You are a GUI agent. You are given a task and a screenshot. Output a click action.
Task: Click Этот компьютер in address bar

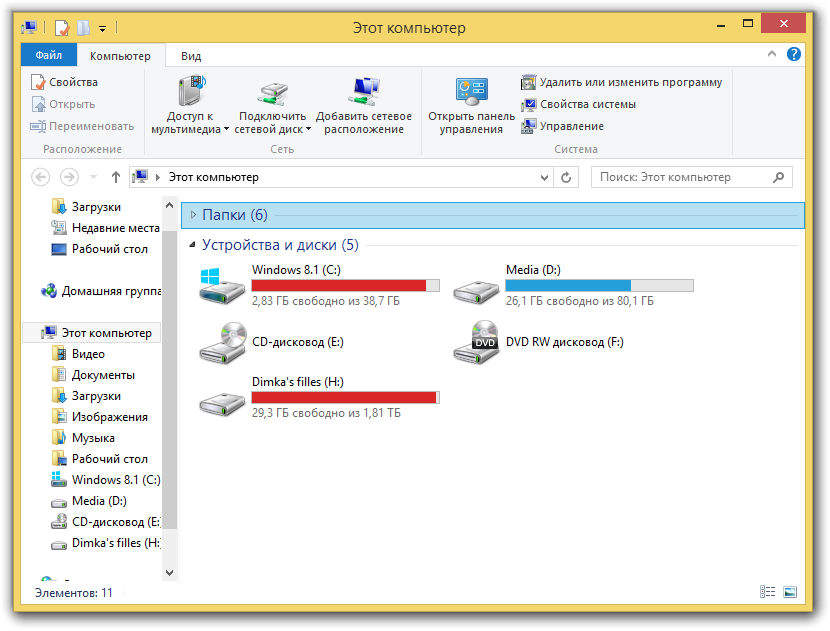click(213, 177)
